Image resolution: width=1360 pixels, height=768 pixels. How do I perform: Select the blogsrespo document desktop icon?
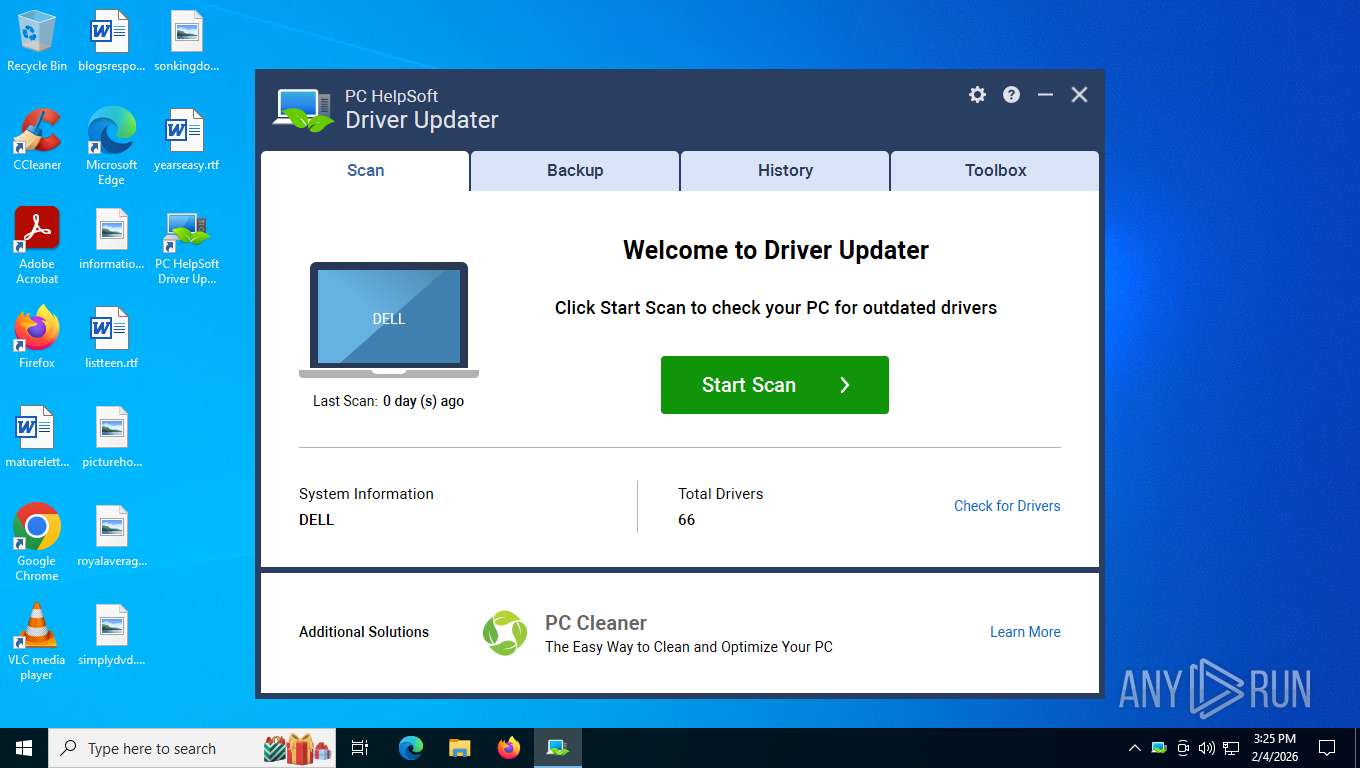[111, 42]
